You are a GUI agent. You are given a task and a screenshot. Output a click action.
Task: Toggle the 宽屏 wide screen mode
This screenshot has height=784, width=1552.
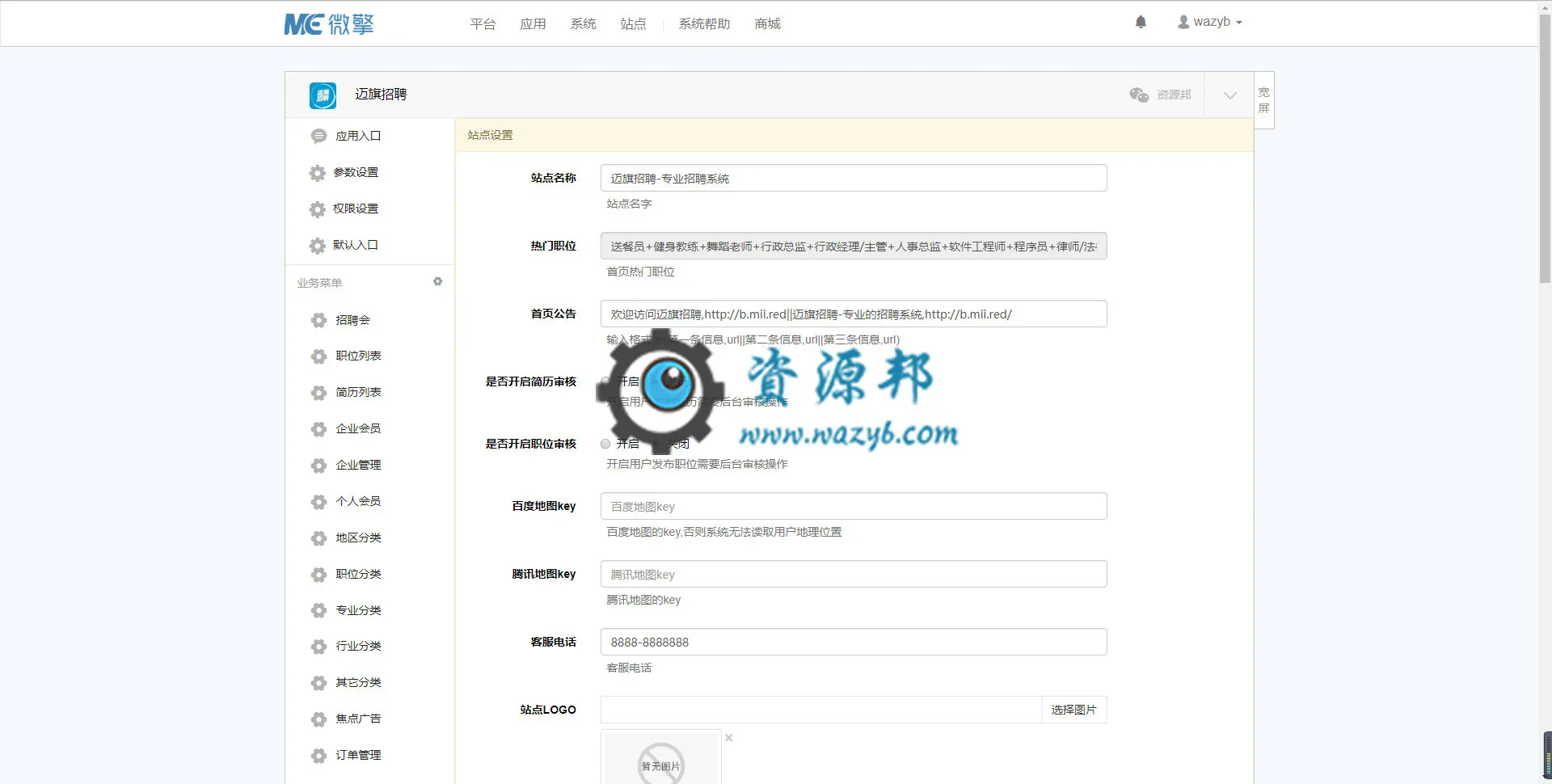[1263, 100]
